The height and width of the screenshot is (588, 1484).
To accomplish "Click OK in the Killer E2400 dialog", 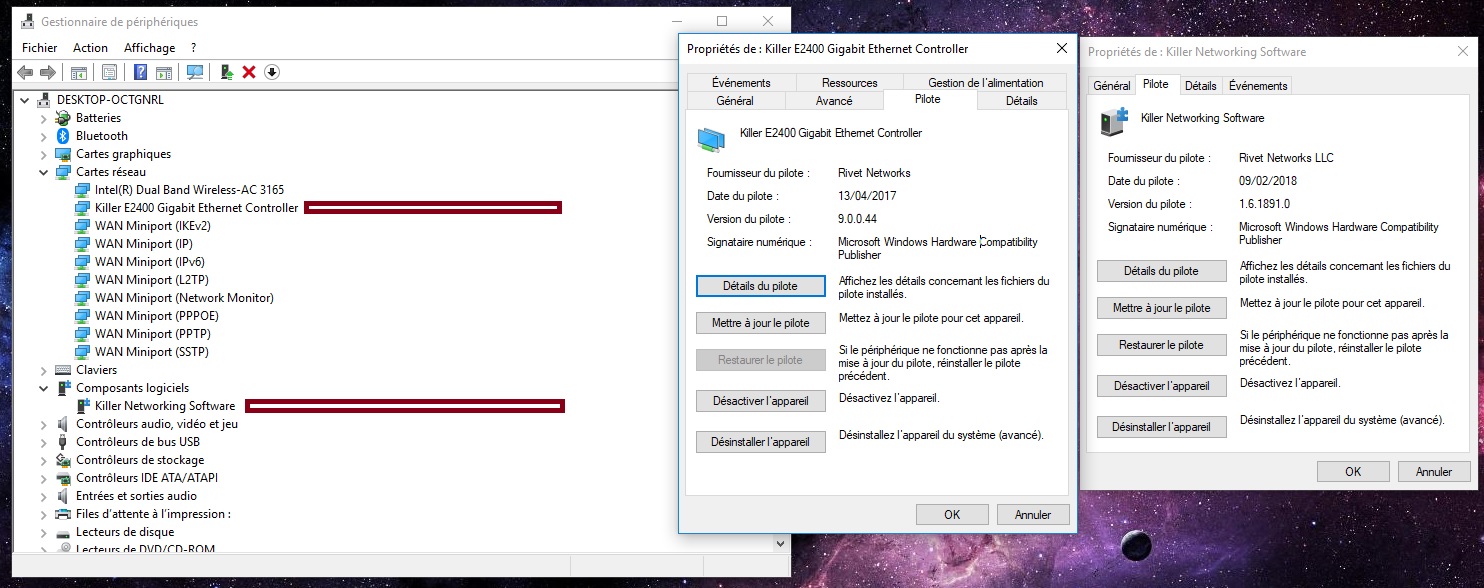I will coord(952,515).
